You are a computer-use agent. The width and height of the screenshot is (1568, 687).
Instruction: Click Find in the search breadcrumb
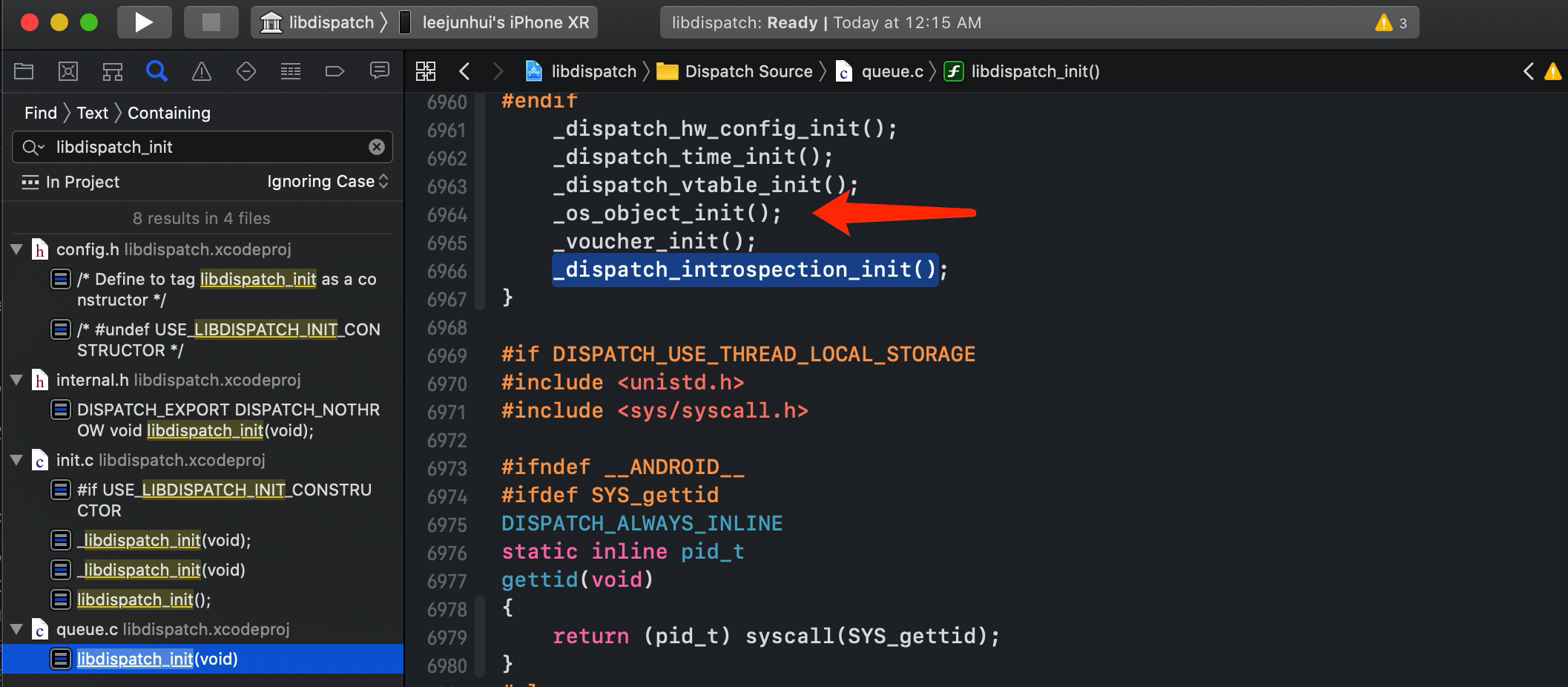tap(41, 113)
